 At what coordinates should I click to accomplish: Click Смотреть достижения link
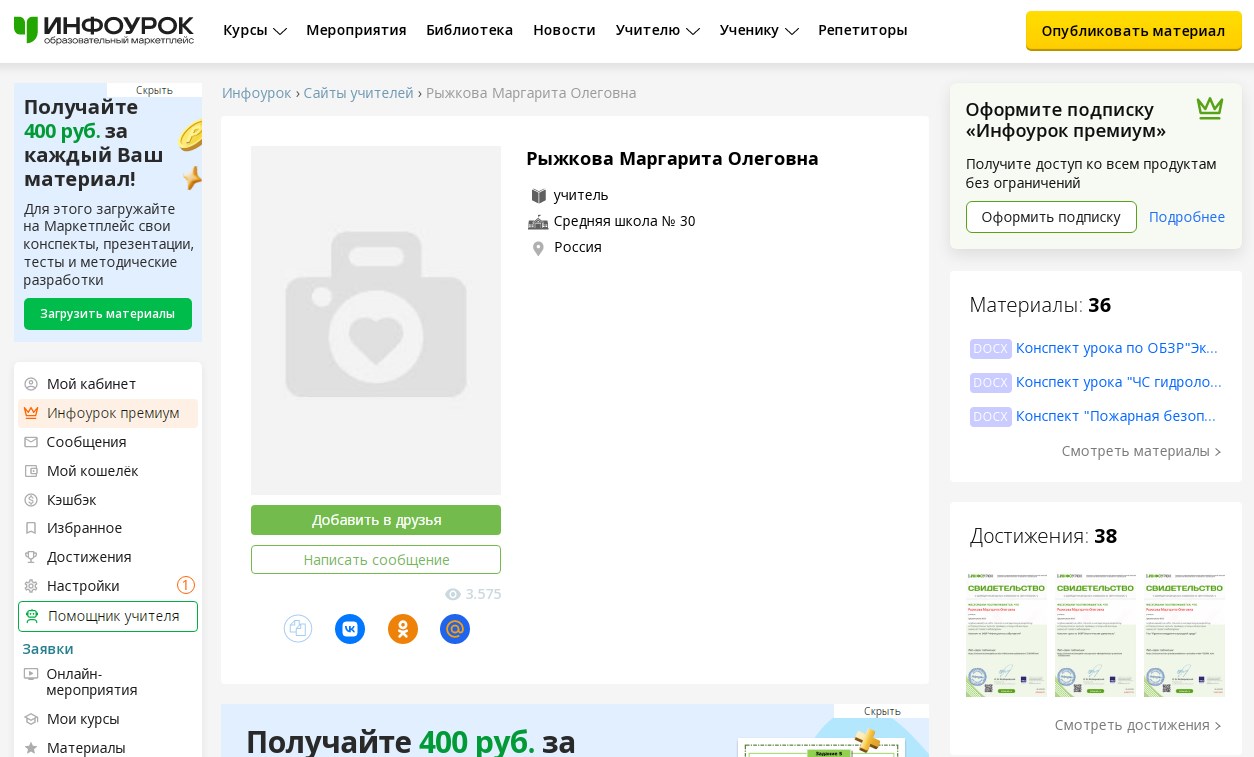[1138, 725]
